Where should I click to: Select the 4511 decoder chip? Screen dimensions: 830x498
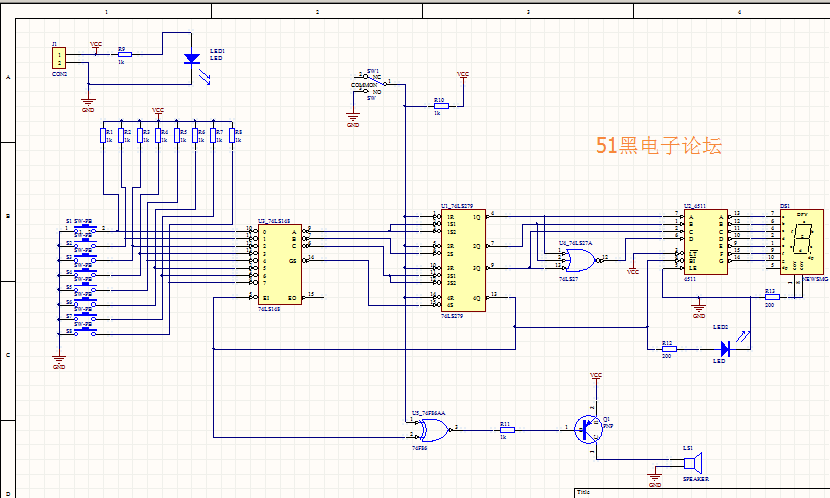tap(706, 242)
